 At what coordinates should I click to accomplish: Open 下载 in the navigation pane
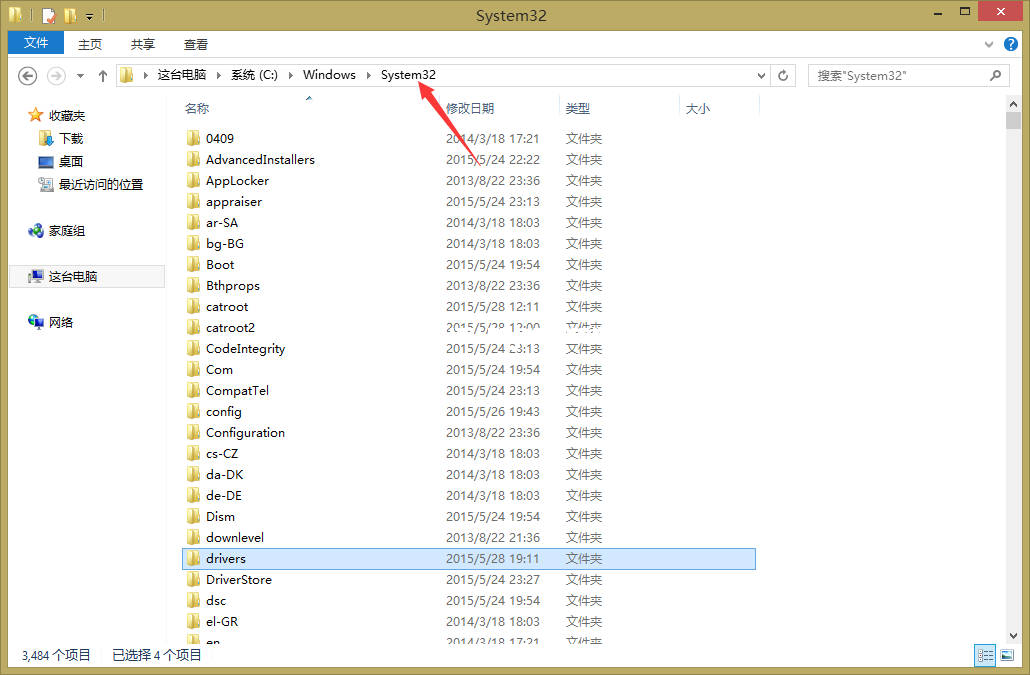[x=71, y=139]
